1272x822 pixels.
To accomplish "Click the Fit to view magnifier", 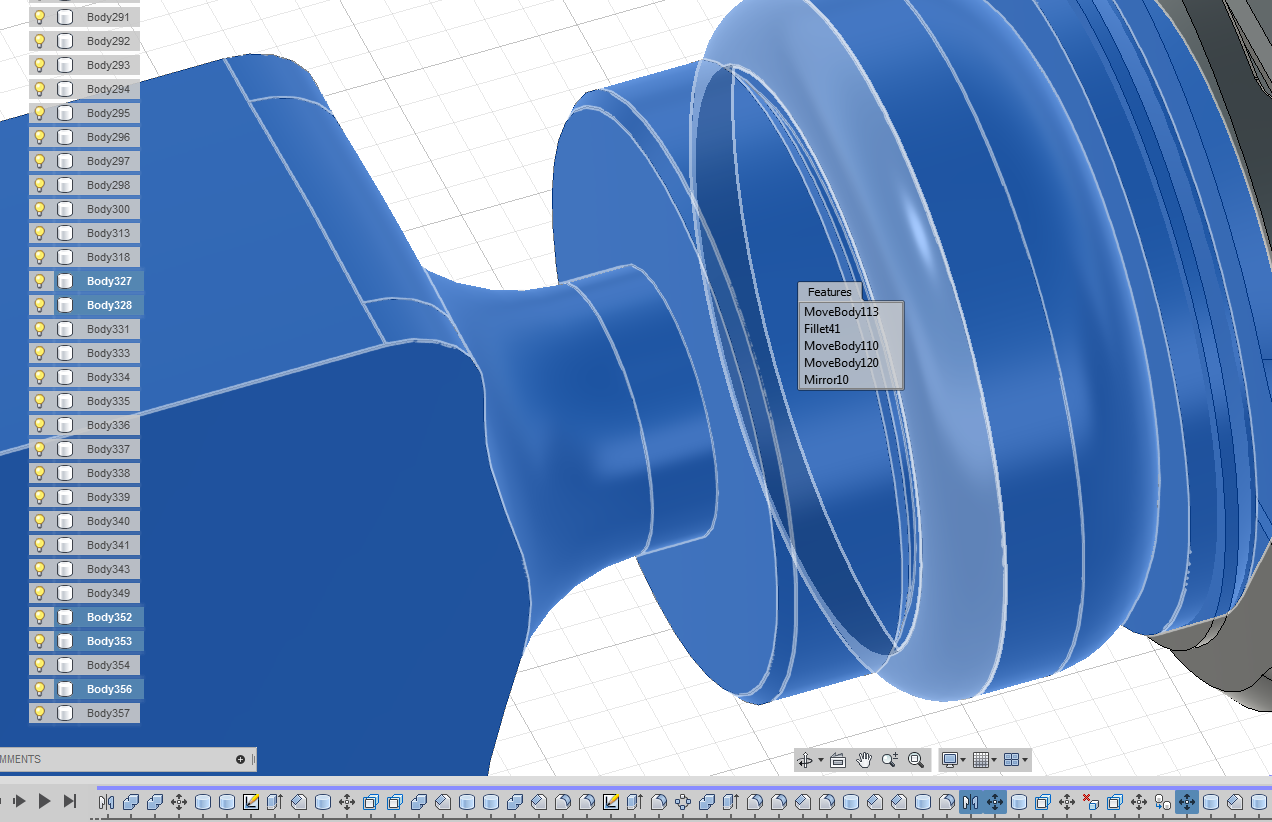I will [916, 760].
